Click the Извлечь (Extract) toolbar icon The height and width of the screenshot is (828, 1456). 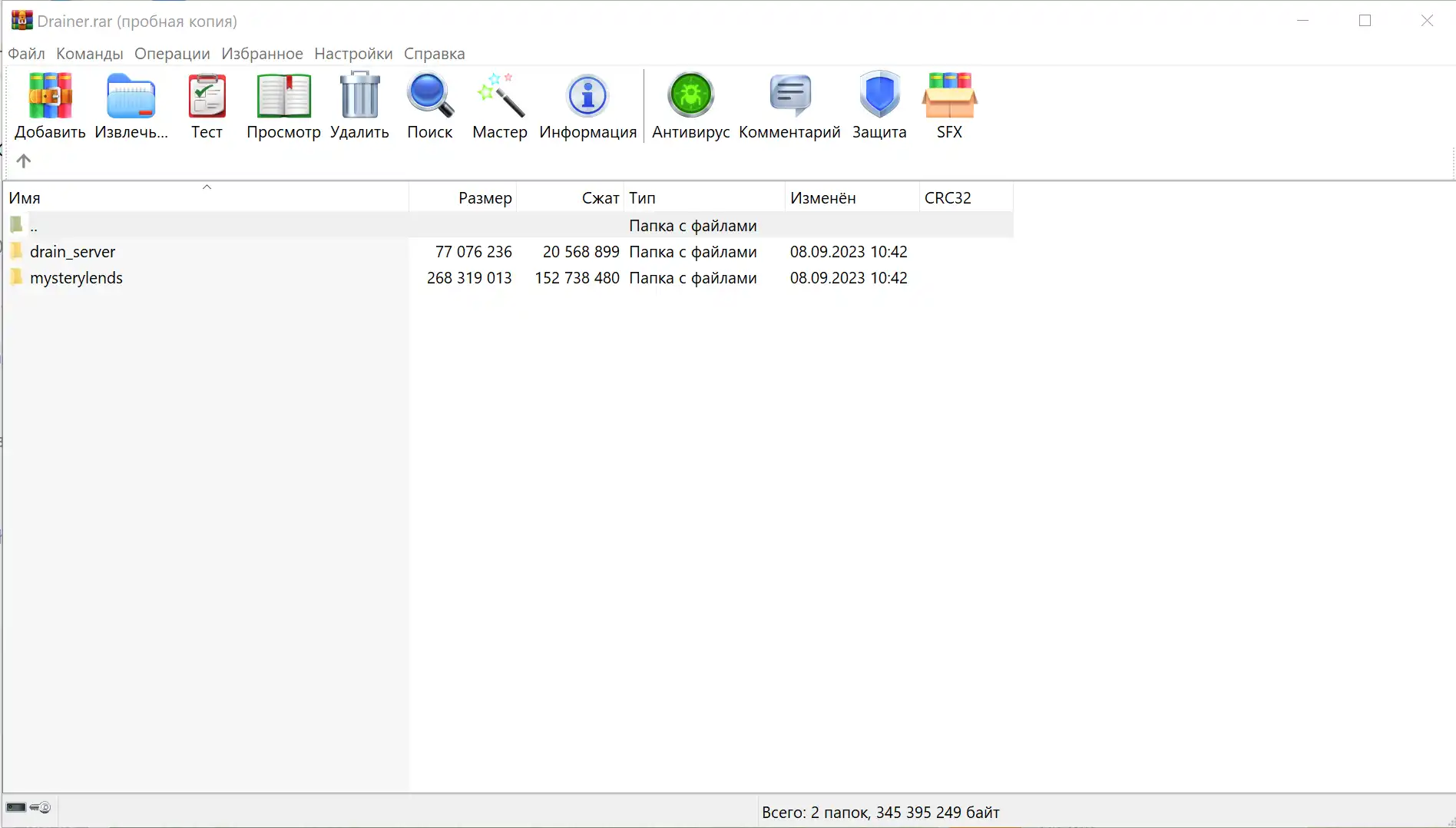click(x=131, y=95)
